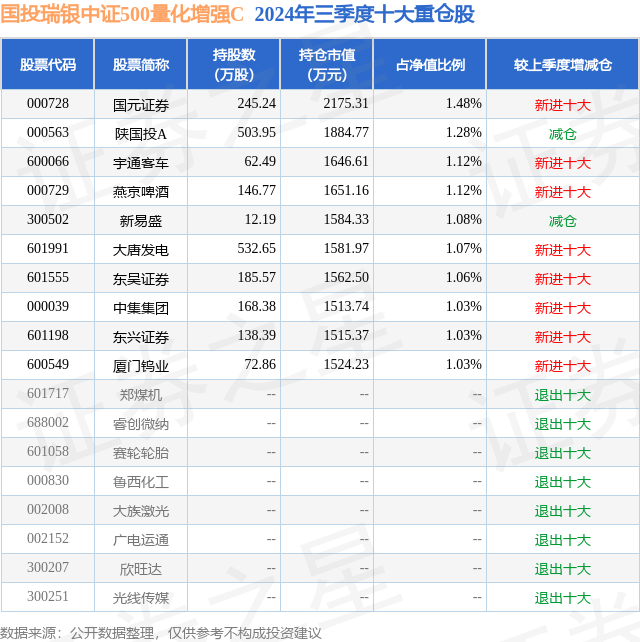The image size is (640, 642).
Task: Click the 占净值比例 column header
Action: [430, 65]
